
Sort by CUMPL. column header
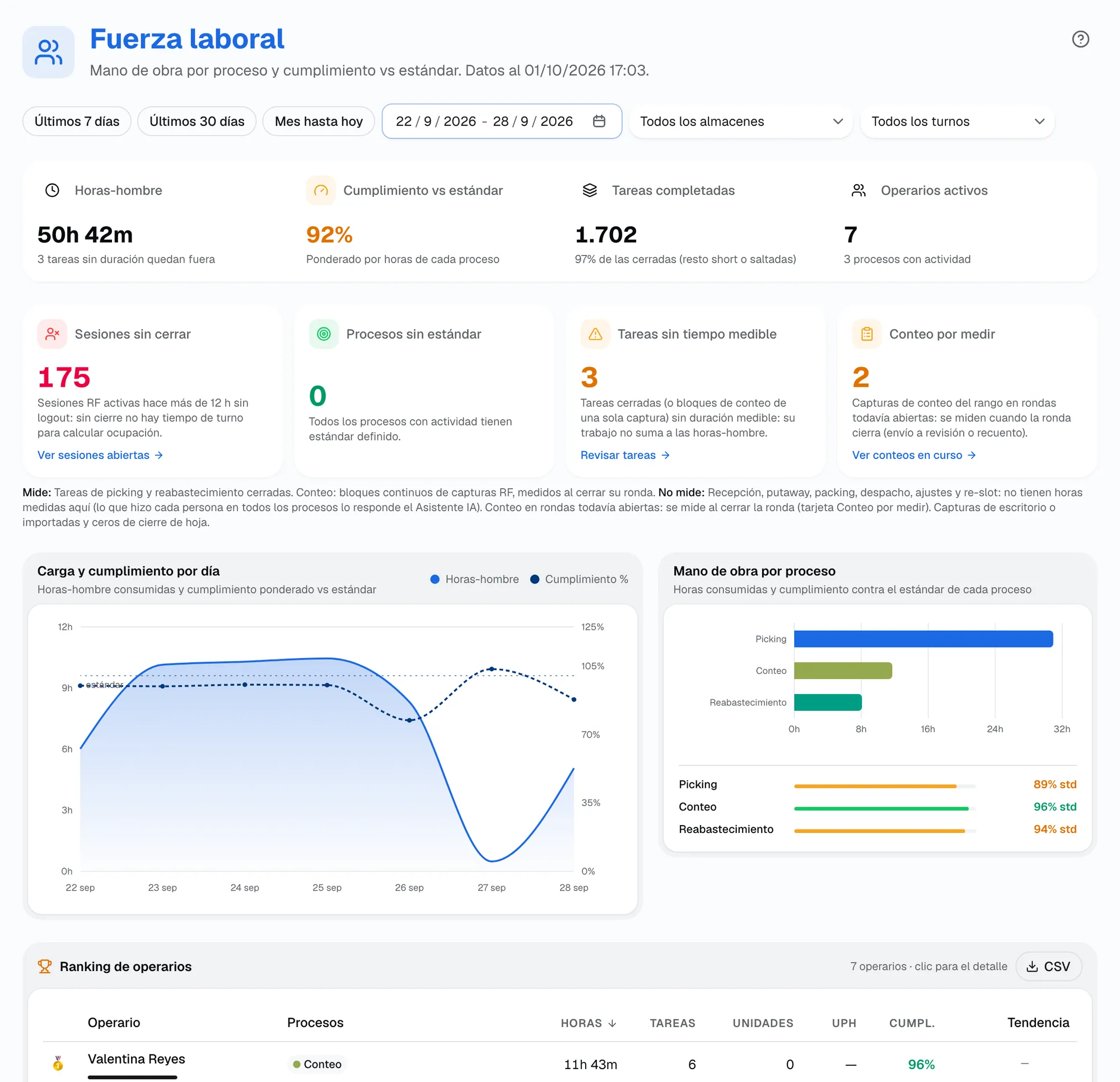tap(912, 1023)
